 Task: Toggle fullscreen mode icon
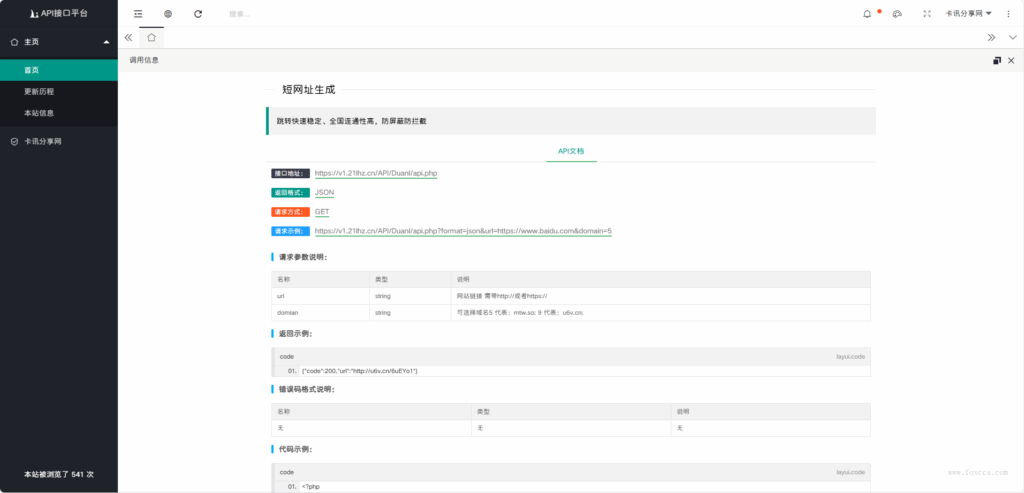click(x=927, y=14)
